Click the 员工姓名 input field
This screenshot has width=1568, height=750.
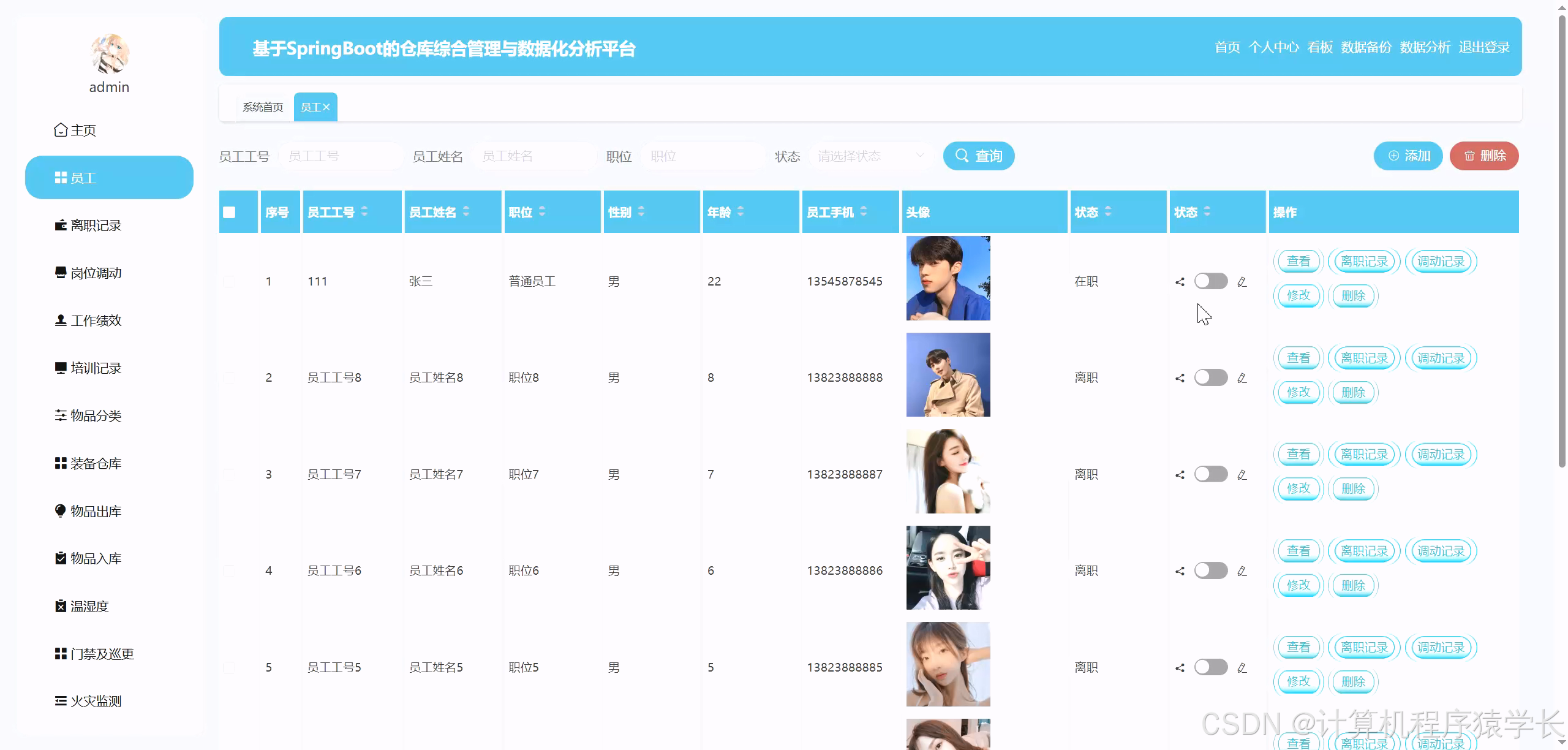coord(535,156)
